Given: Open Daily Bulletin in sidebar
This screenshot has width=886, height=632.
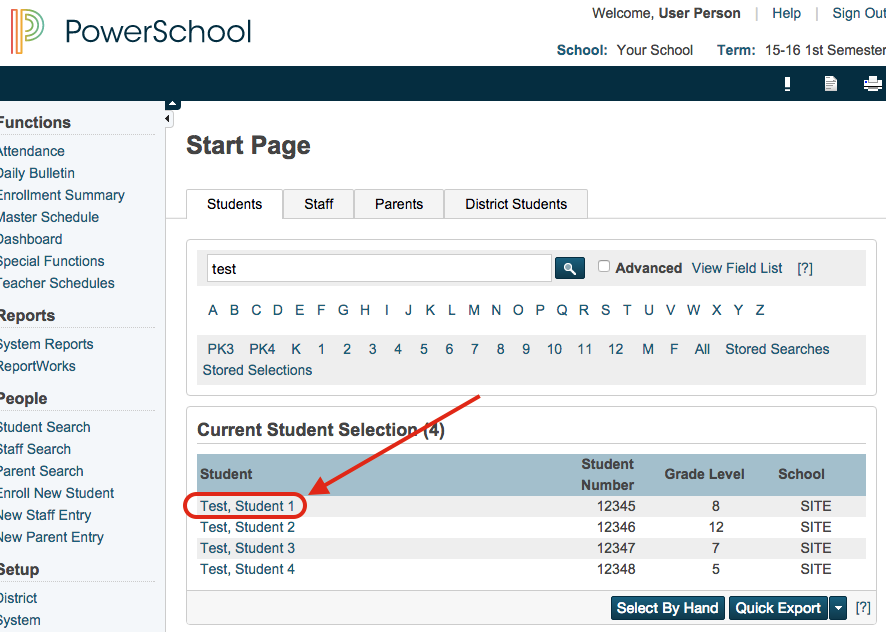Looking at the screenshot, I should [x=37, y=173].
